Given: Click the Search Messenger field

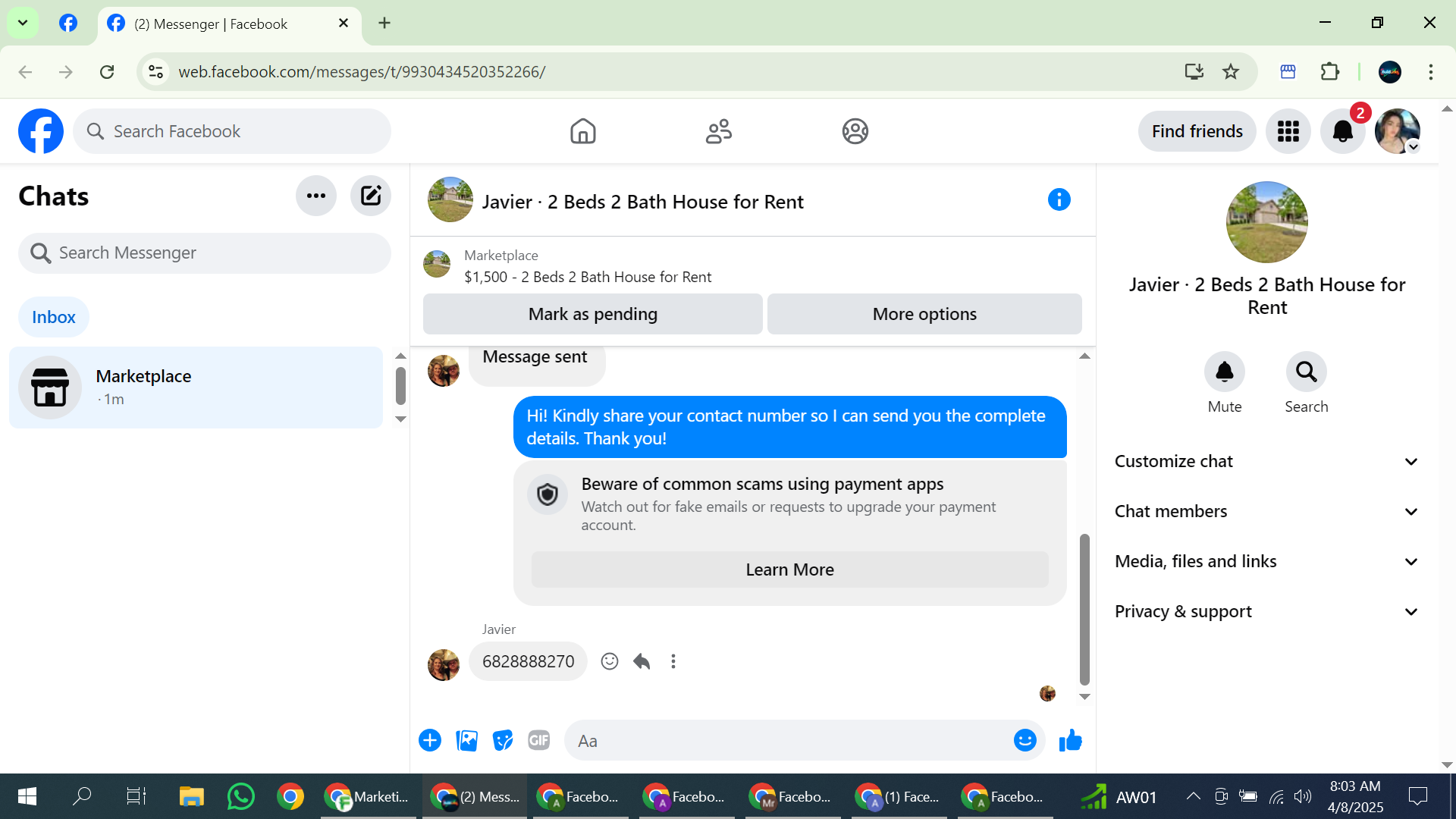Looking at the screenshot, I should coord(205,253).
